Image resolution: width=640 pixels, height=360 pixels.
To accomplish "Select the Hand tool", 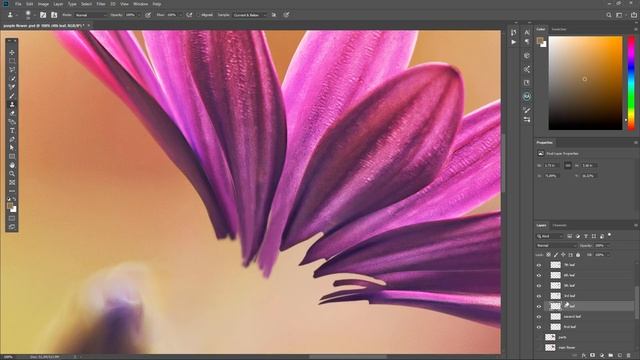I will (12, 165).
